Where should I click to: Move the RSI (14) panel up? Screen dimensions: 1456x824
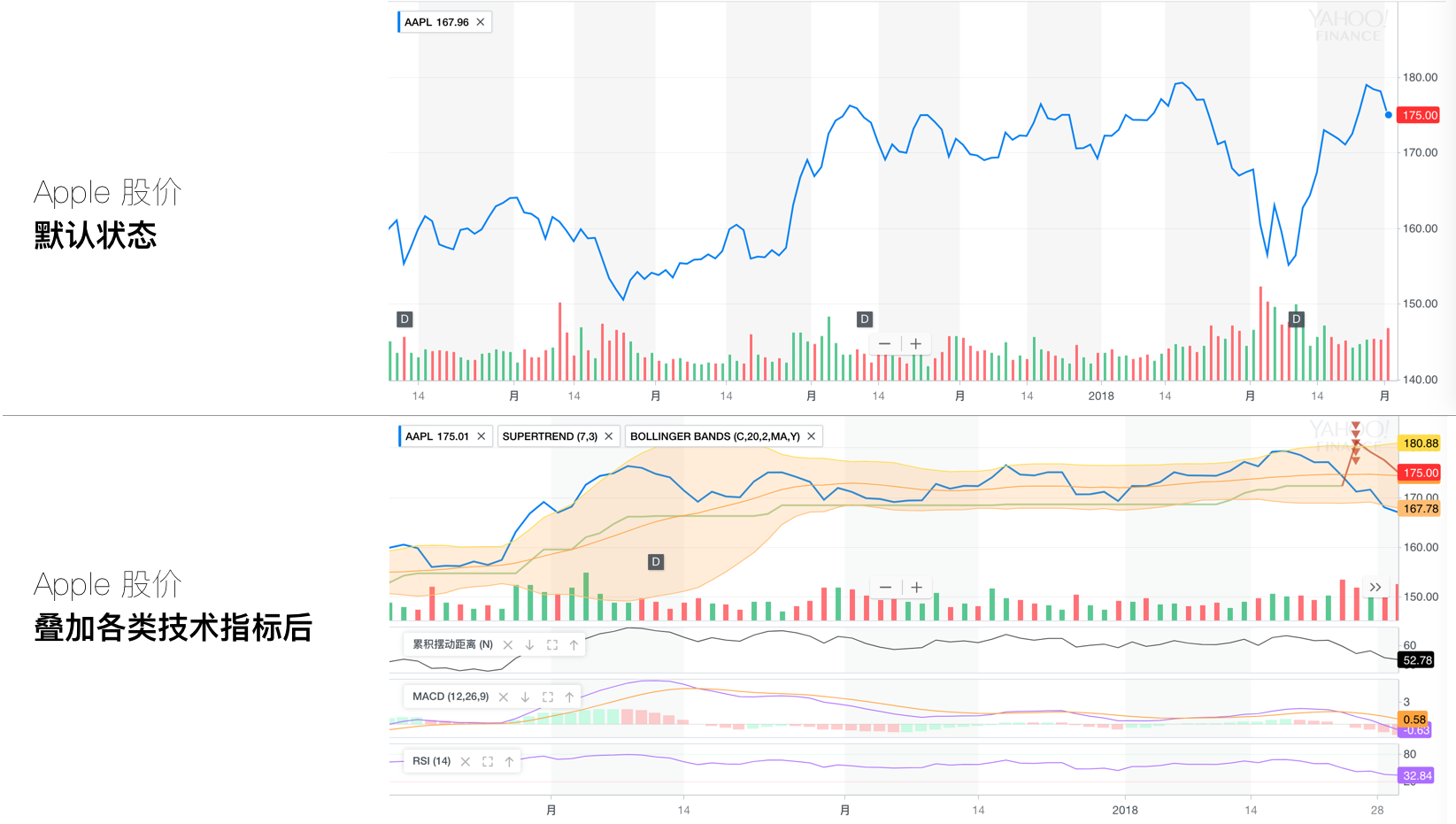tap(510, 762)
